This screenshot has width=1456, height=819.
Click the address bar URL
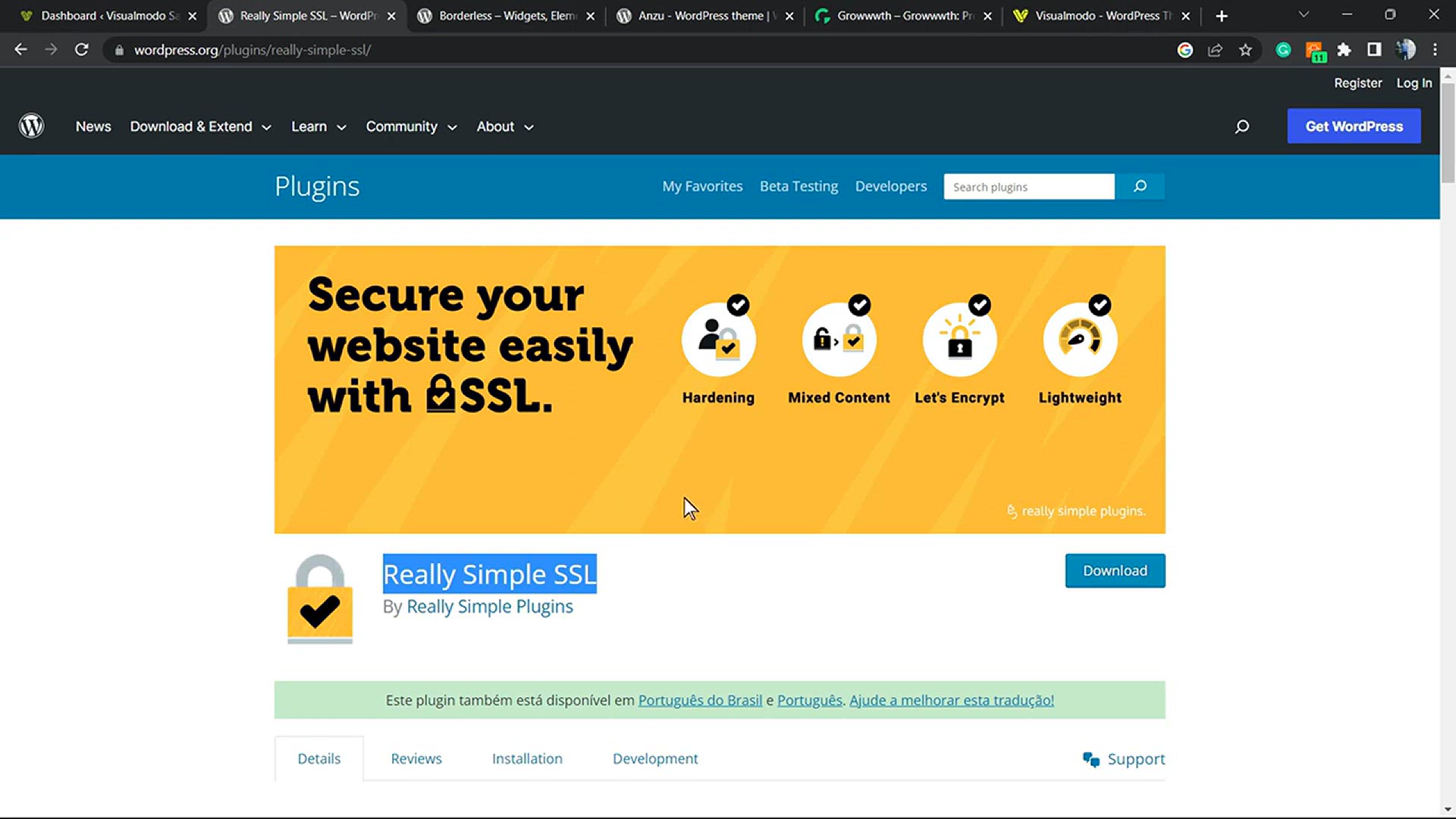click(253, 50)
